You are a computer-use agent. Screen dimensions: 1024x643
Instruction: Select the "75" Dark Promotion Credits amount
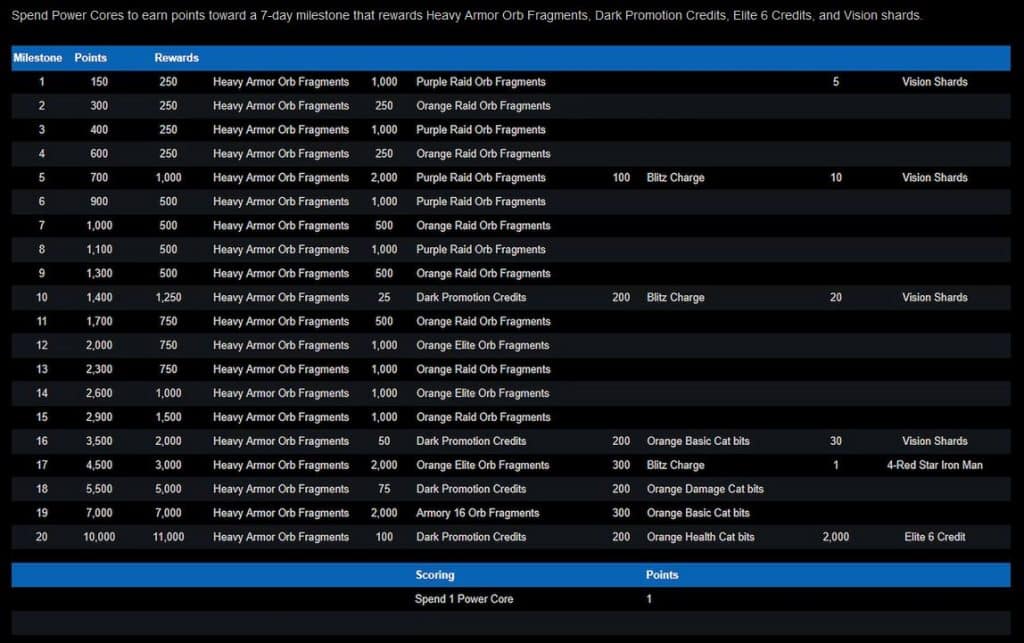[x=384, y=489]
